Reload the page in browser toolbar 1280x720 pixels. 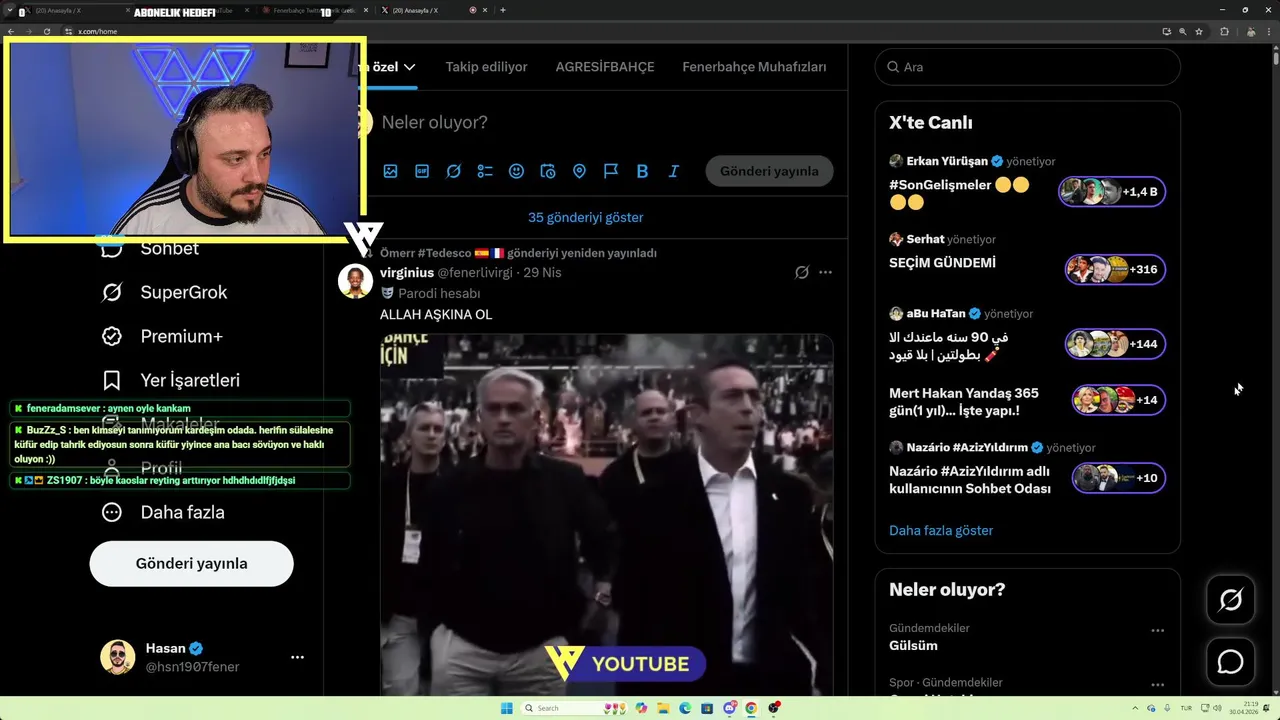coord(47,32)
